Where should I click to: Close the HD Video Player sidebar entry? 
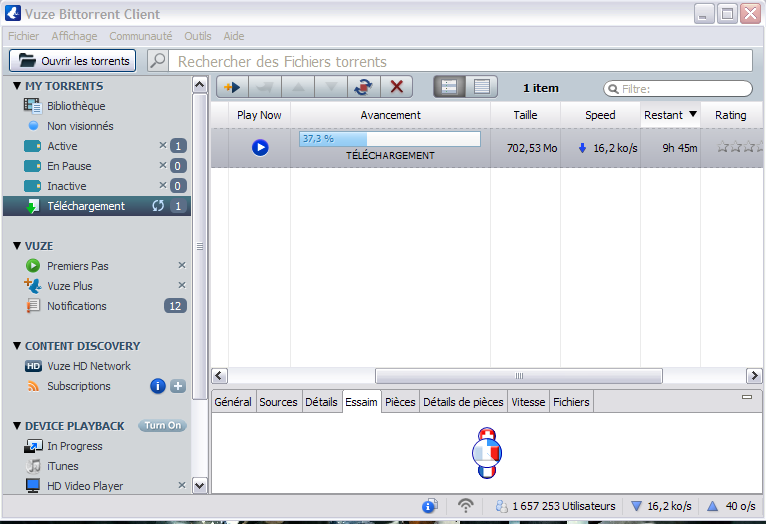pos(182,485)
